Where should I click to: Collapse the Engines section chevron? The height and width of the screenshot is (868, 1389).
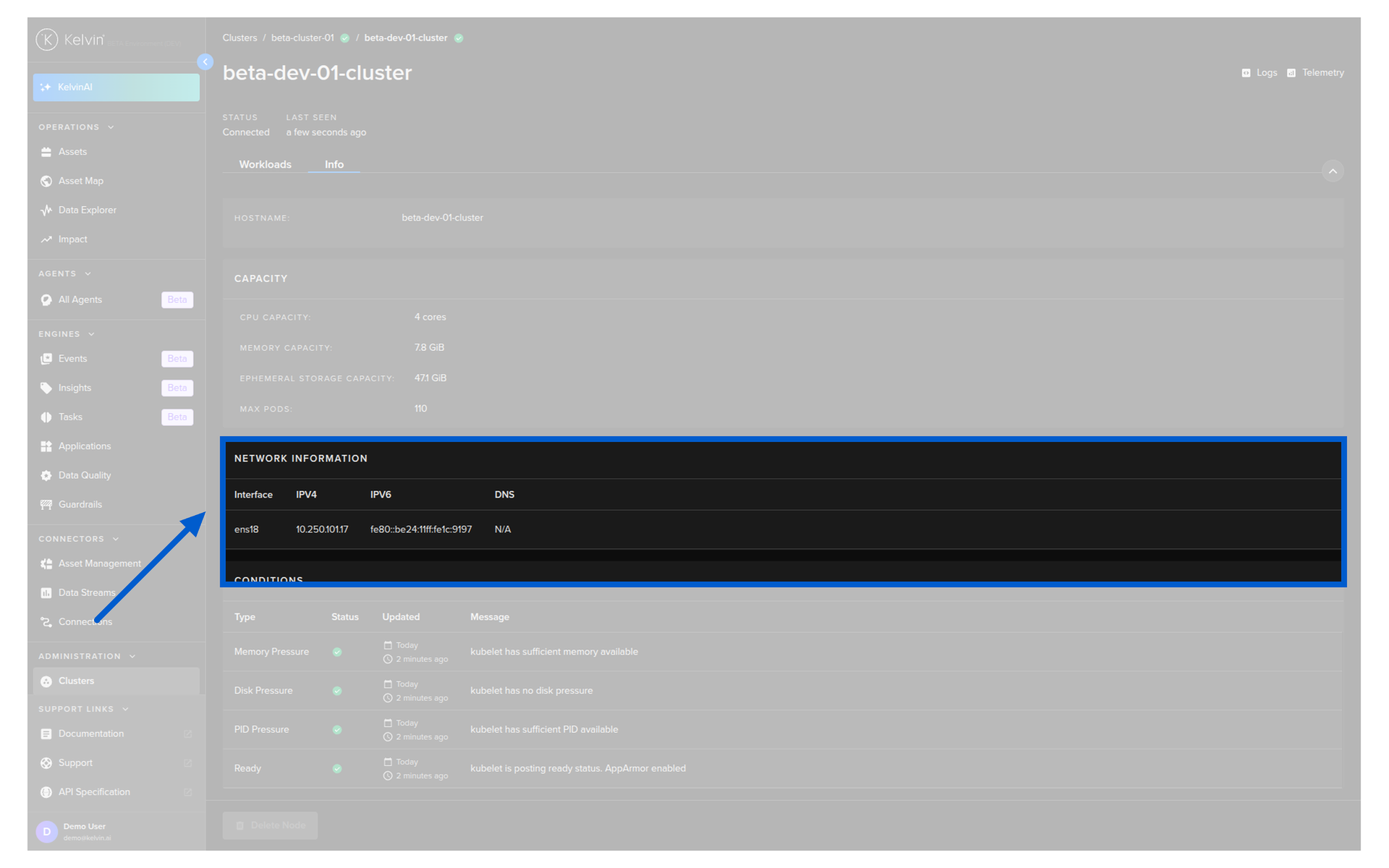click(91, 334)
